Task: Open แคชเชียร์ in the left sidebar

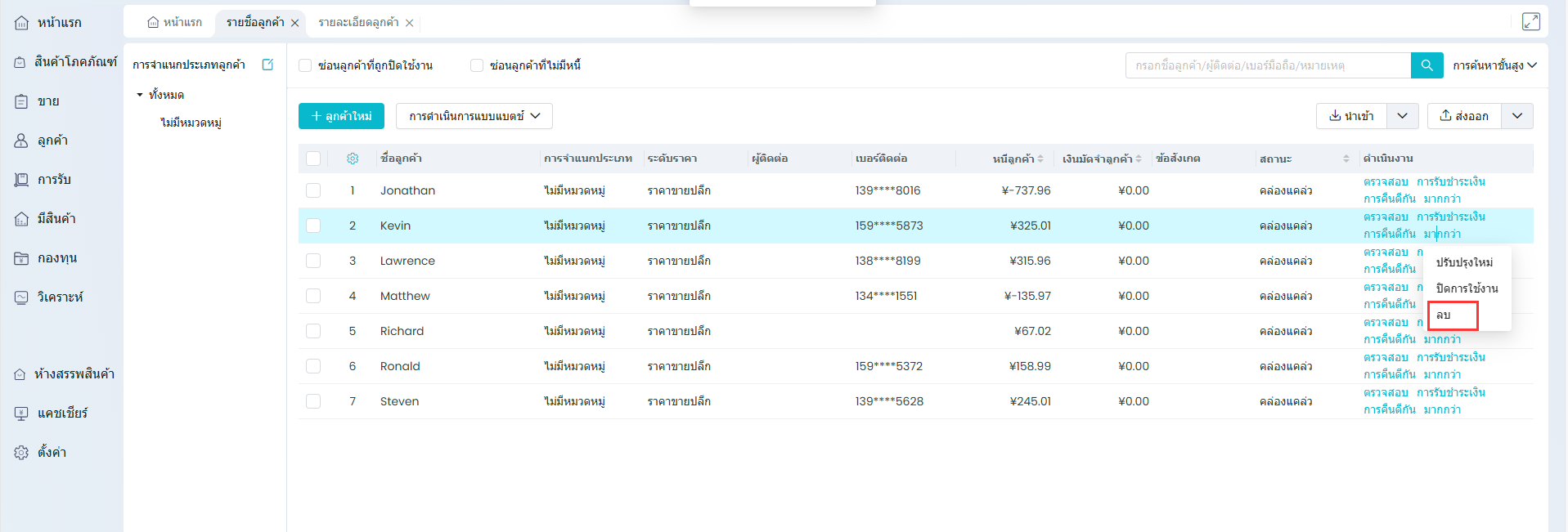Action: 62,414
